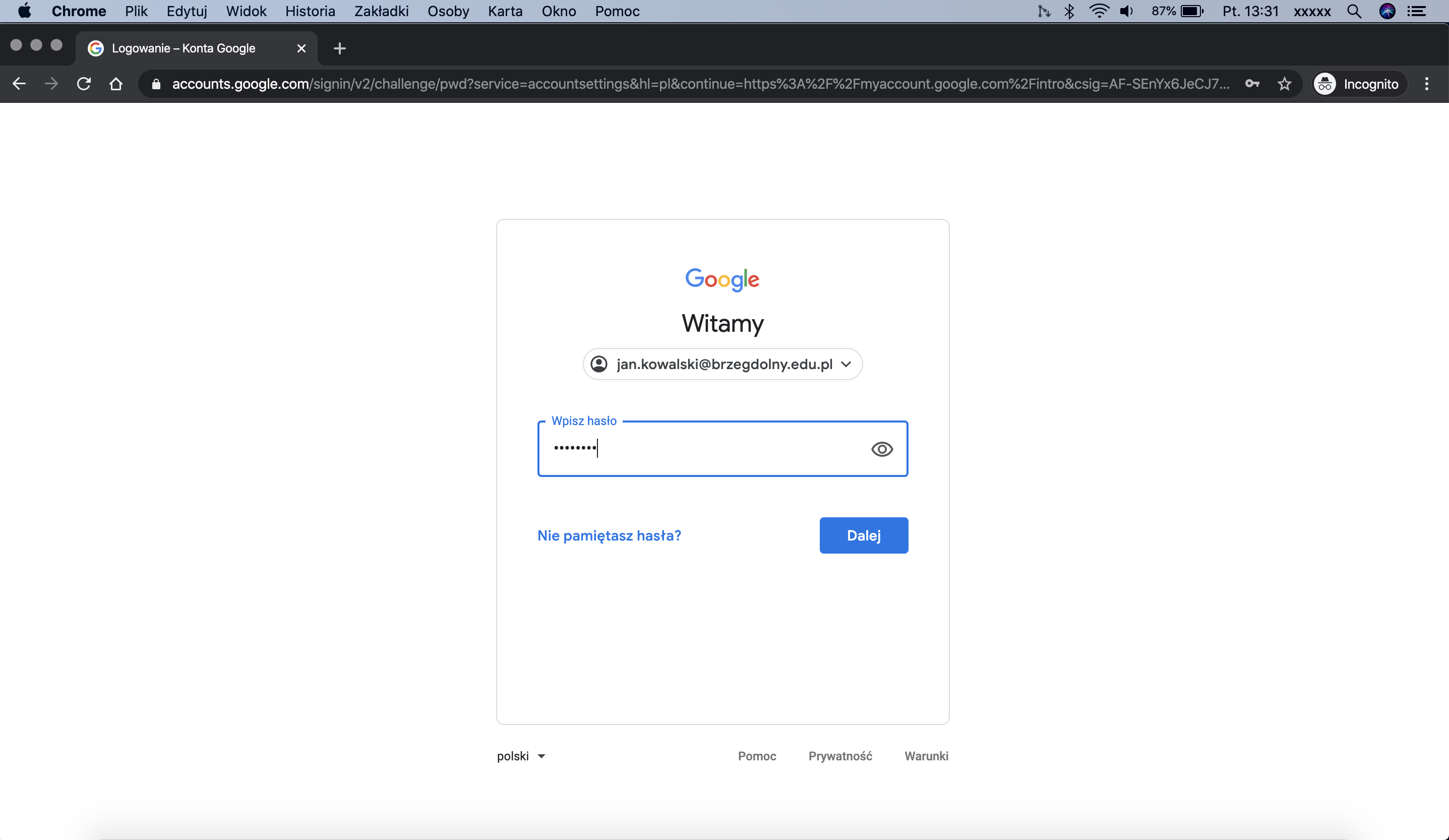
Task: Click the password key icon in address bar
Action: pyautogui.click(x=1252, y=84)
